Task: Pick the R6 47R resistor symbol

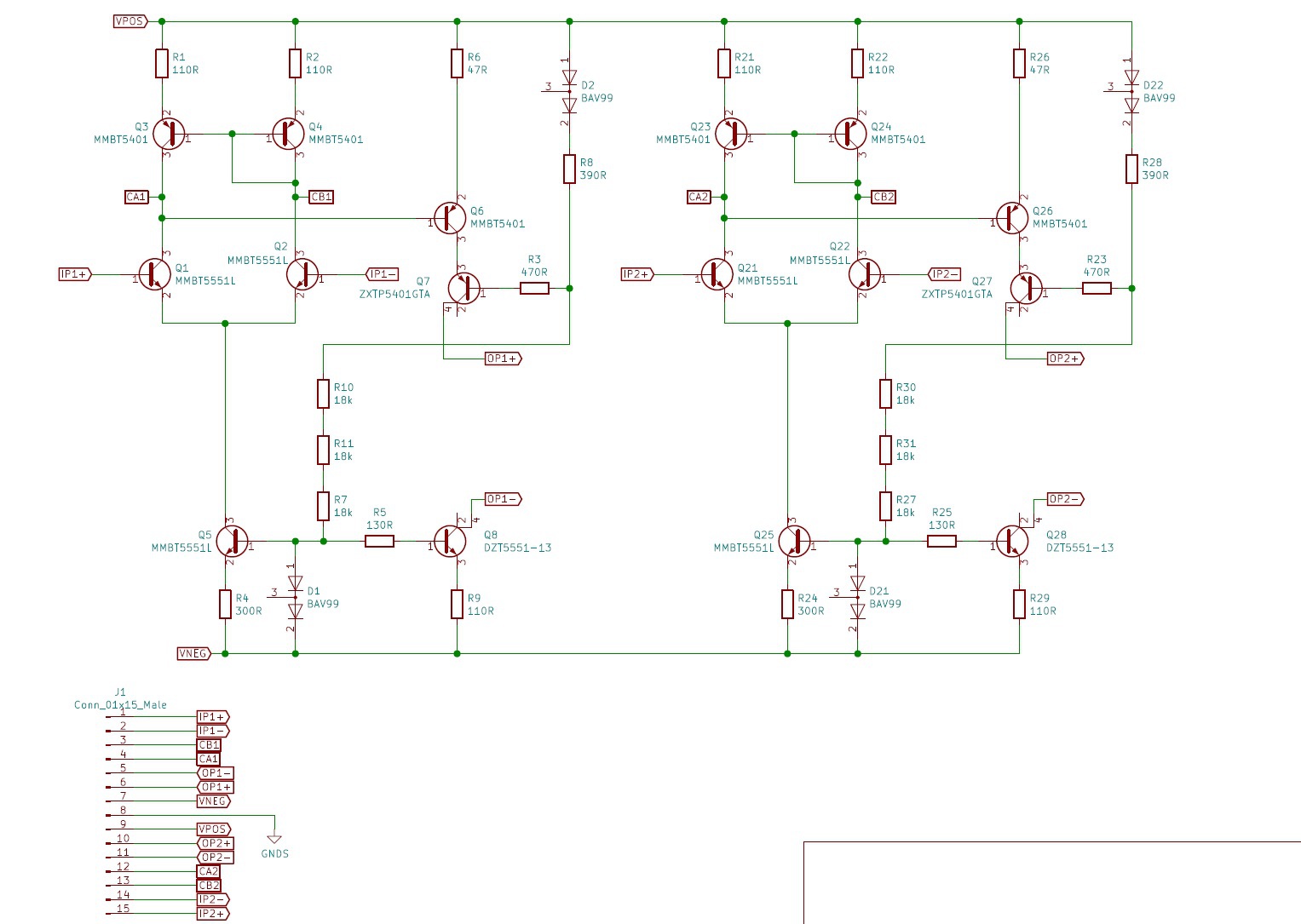Action: point(458,64)
